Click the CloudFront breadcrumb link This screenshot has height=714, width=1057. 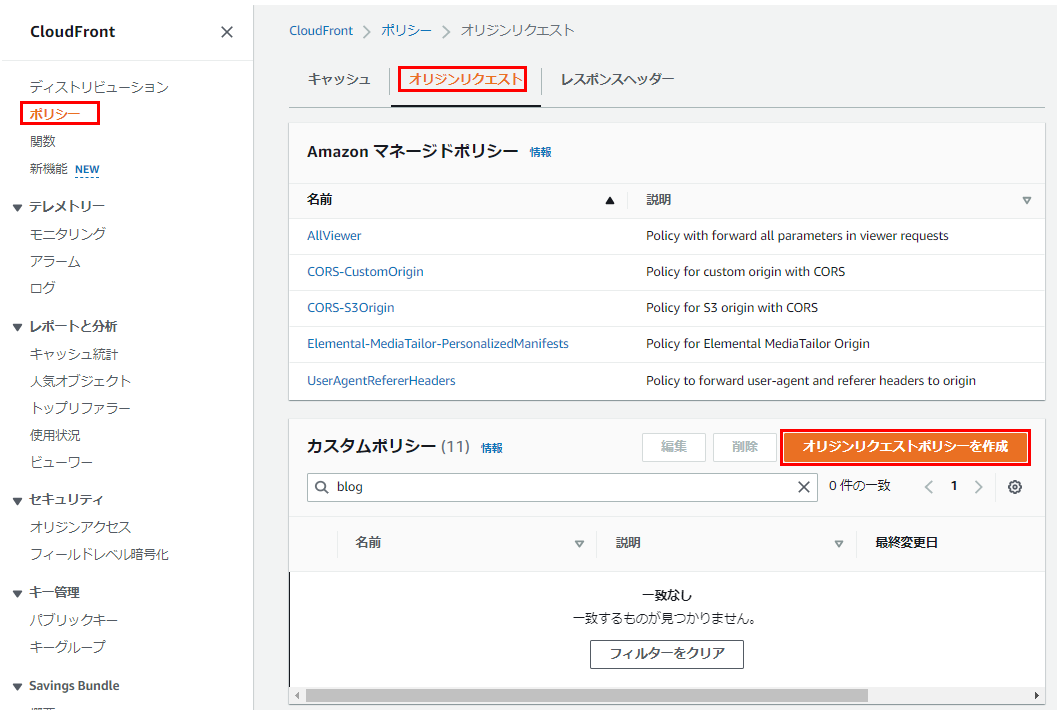coord(321,31)
